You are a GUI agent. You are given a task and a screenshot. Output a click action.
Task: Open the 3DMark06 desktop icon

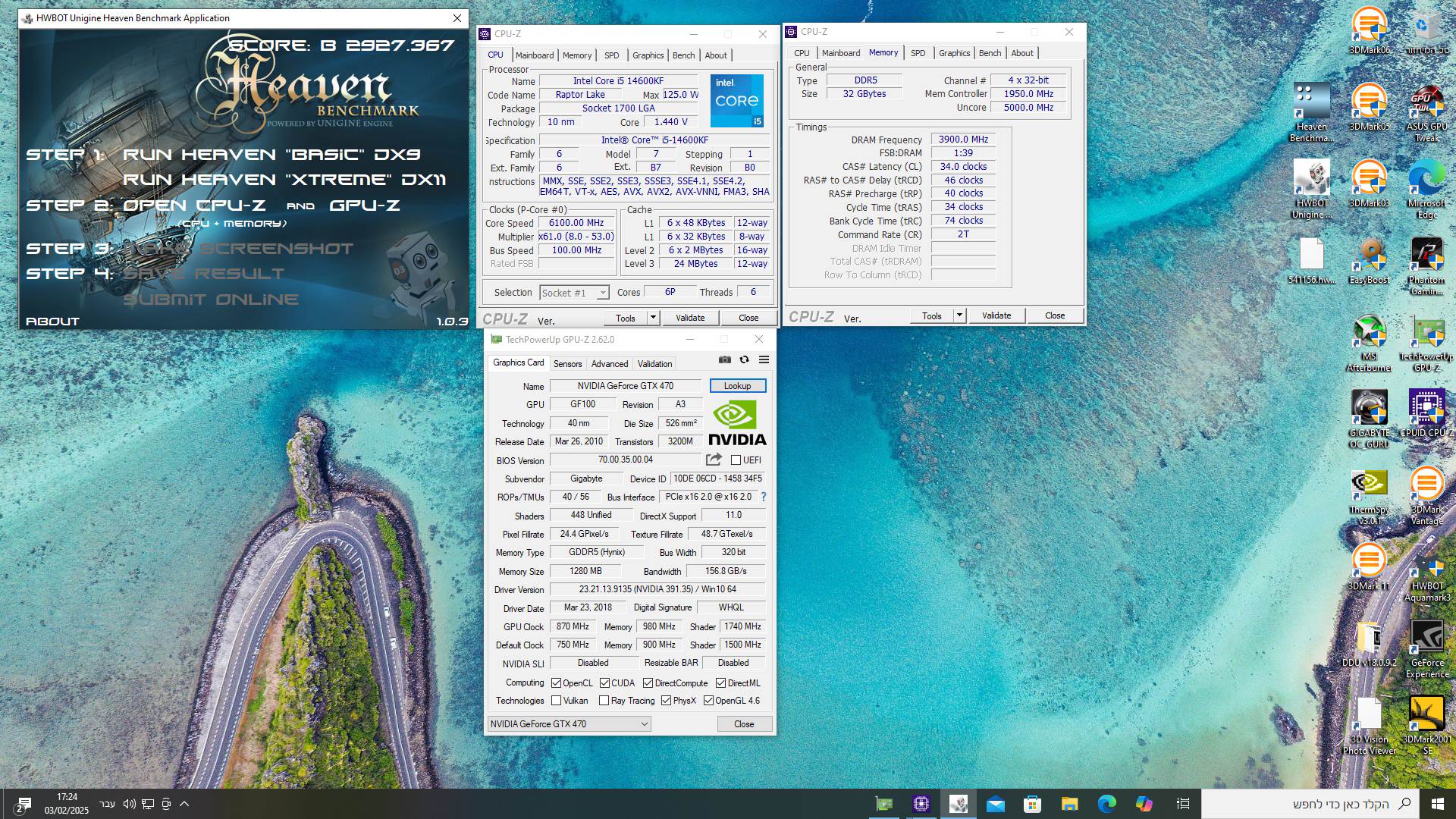[1370, 30]
